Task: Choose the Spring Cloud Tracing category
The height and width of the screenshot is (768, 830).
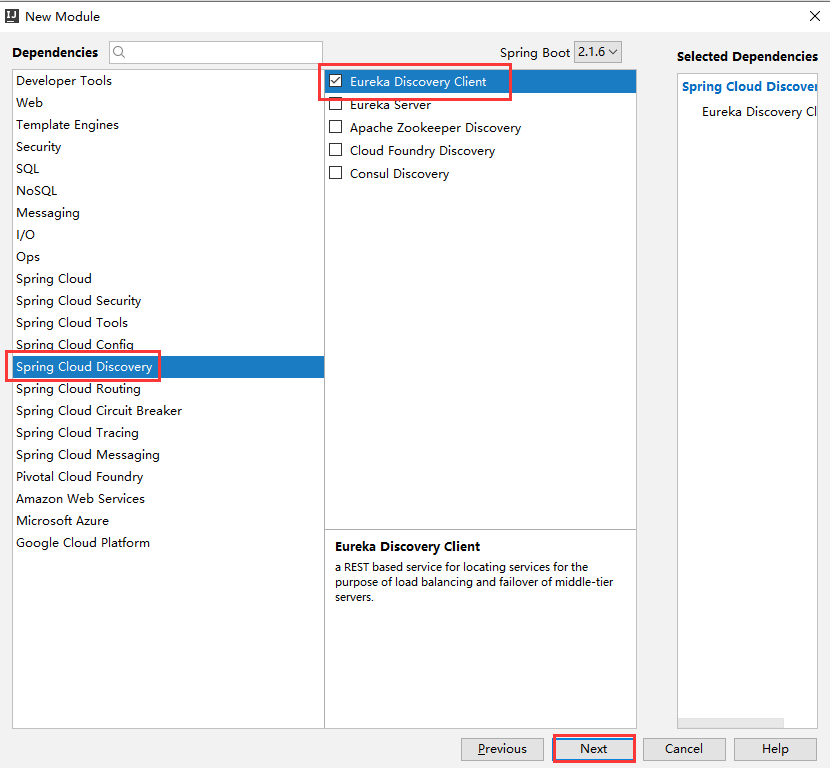Action: click(x=168, y=432)
